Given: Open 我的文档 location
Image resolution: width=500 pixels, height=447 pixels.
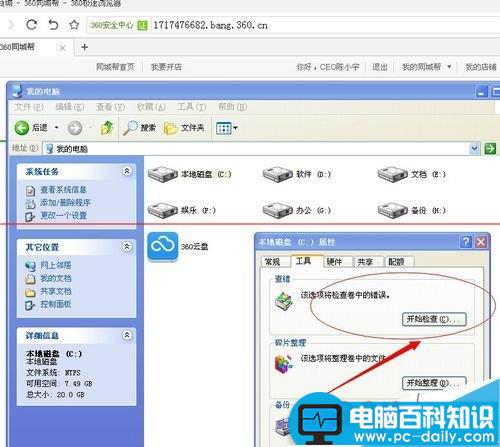Looking at the screenshot, I should click(56, 278).
